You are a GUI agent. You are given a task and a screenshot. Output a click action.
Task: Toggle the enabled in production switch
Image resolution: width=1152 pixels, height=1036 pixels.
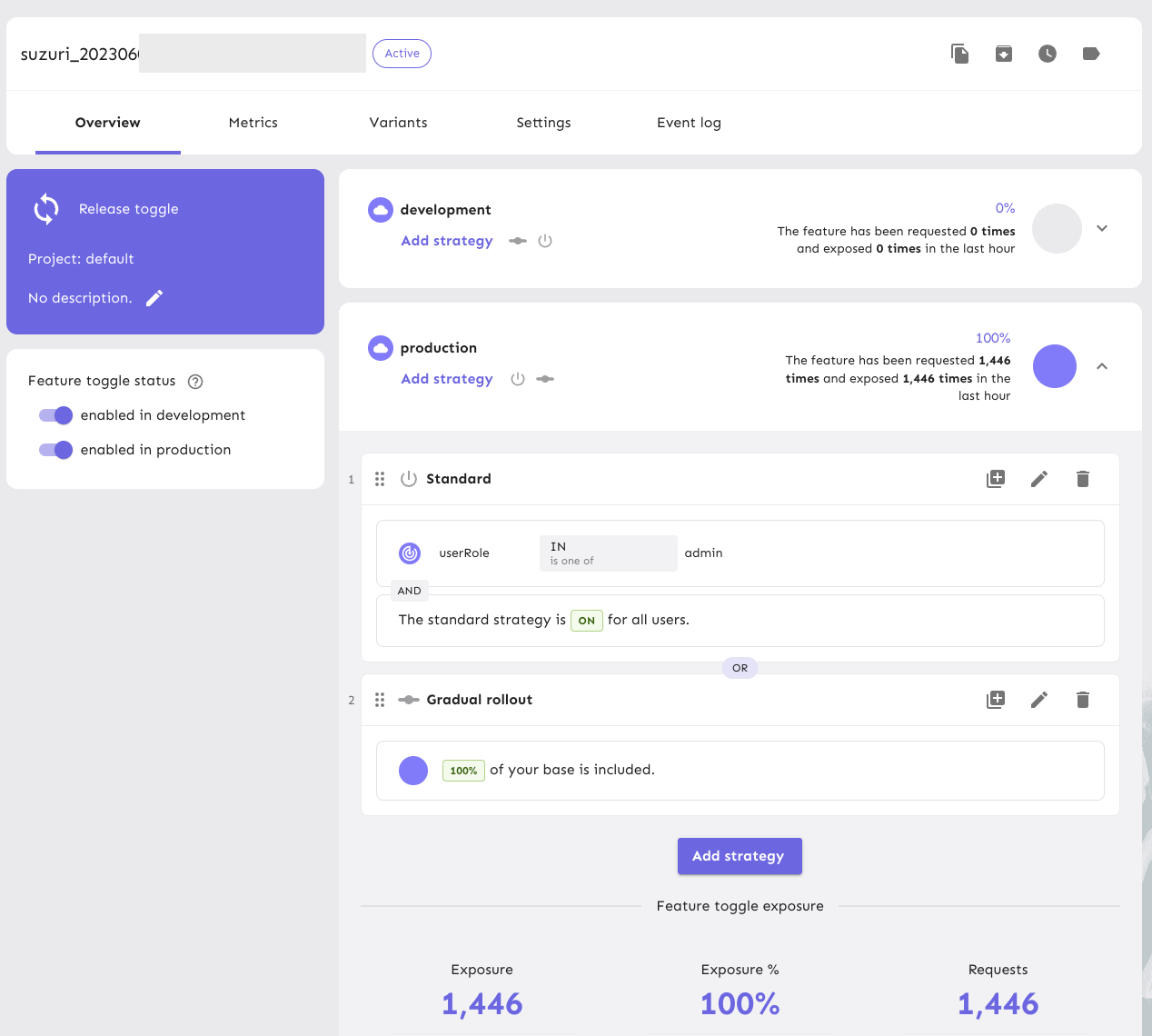[55, 450]
